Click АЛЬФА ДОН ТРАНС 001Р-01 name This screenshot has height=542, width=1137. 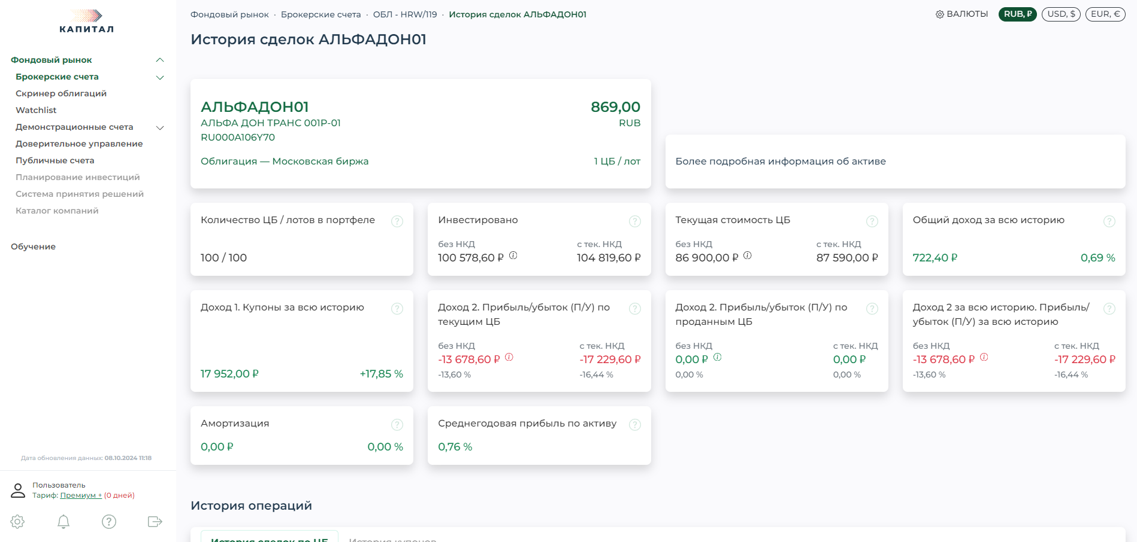(270, 123)
